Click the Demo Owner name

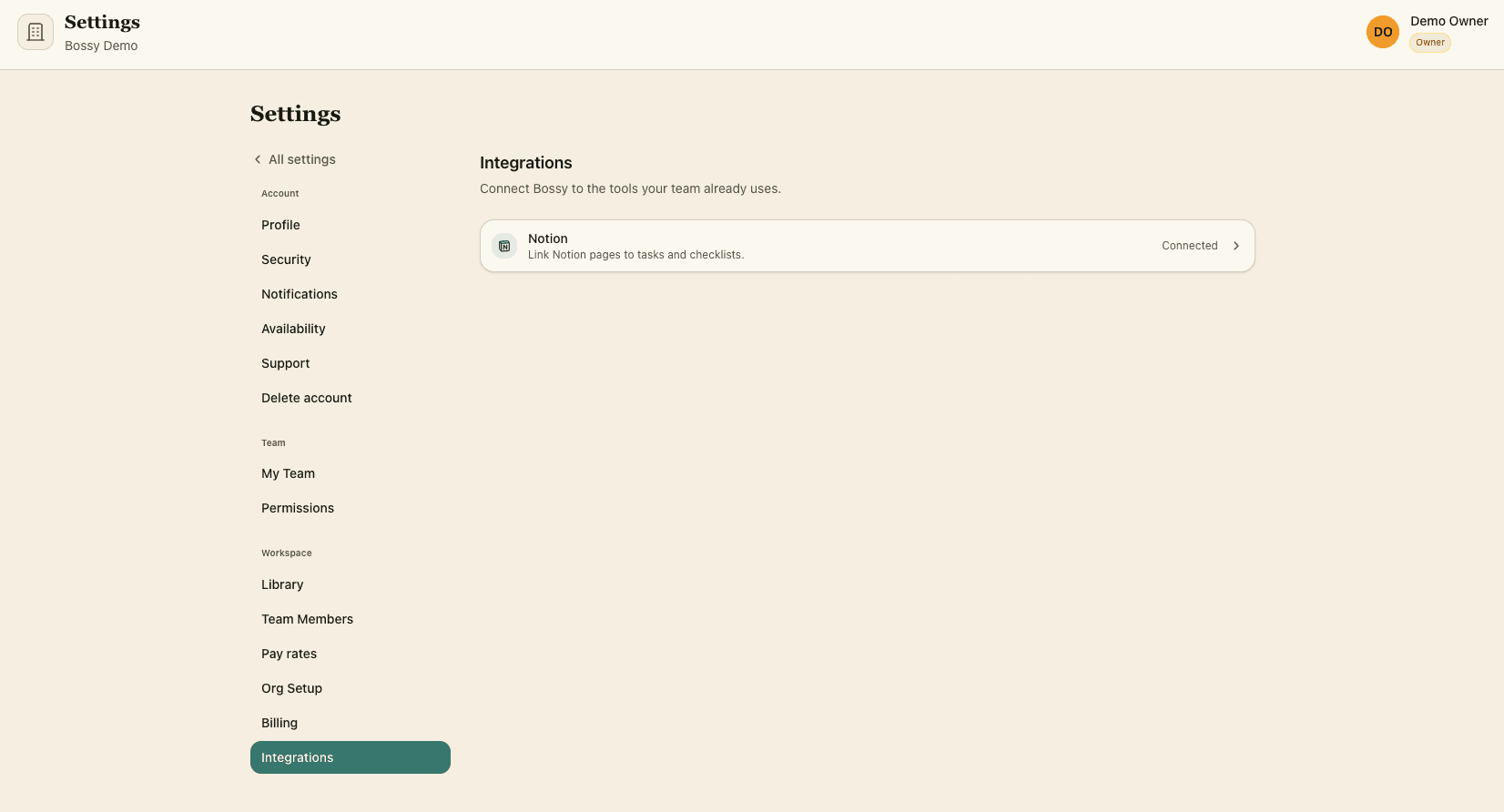(1449, 21)
